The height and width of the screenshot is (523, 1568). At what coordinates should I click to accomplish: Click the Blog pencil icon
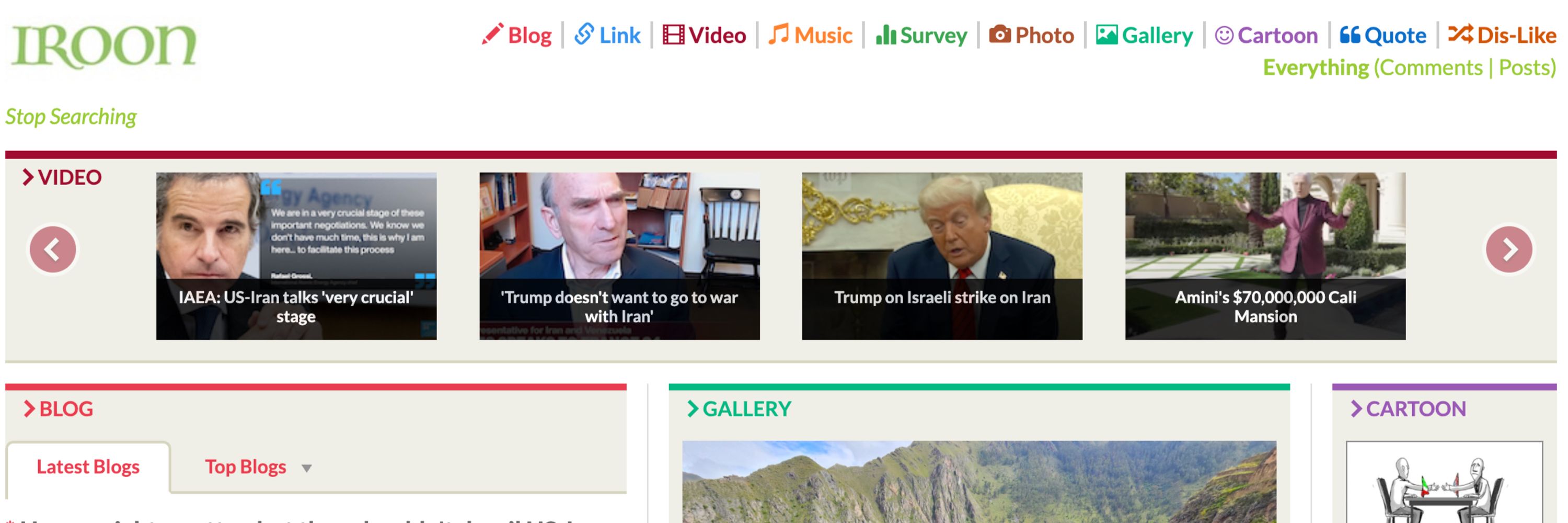pyautogui.click(x=492, y=35)
